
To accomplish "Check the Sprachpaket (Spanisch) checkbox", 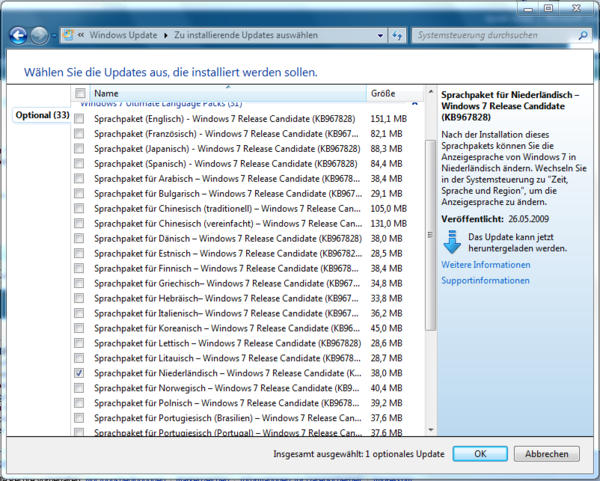I will 79,163.
